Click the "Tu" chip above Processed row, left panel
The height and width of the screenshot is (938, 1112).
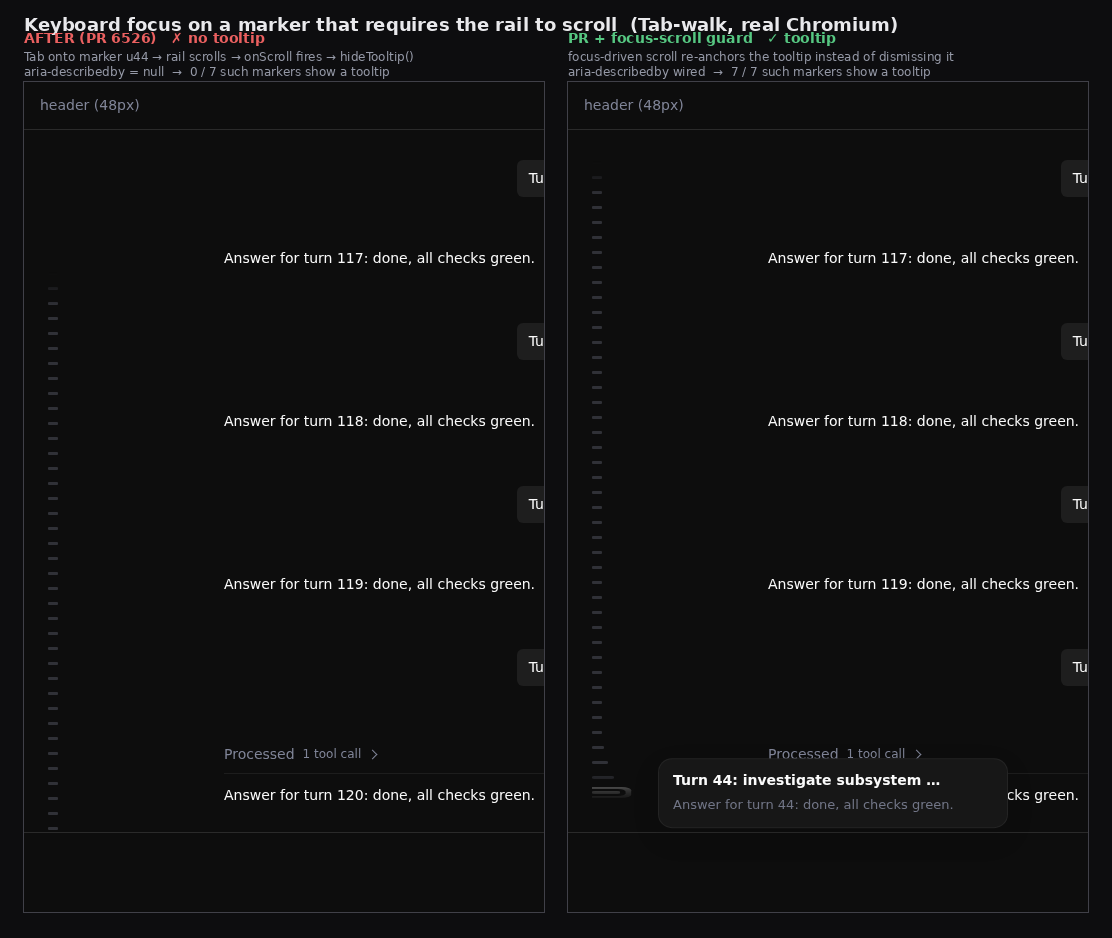coord(531,667)
